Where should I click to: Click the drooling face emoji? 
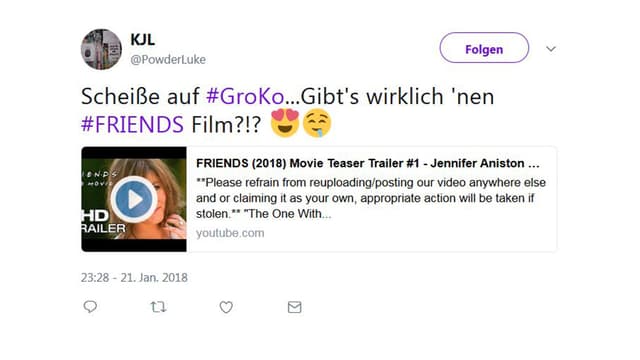(317, 123)
